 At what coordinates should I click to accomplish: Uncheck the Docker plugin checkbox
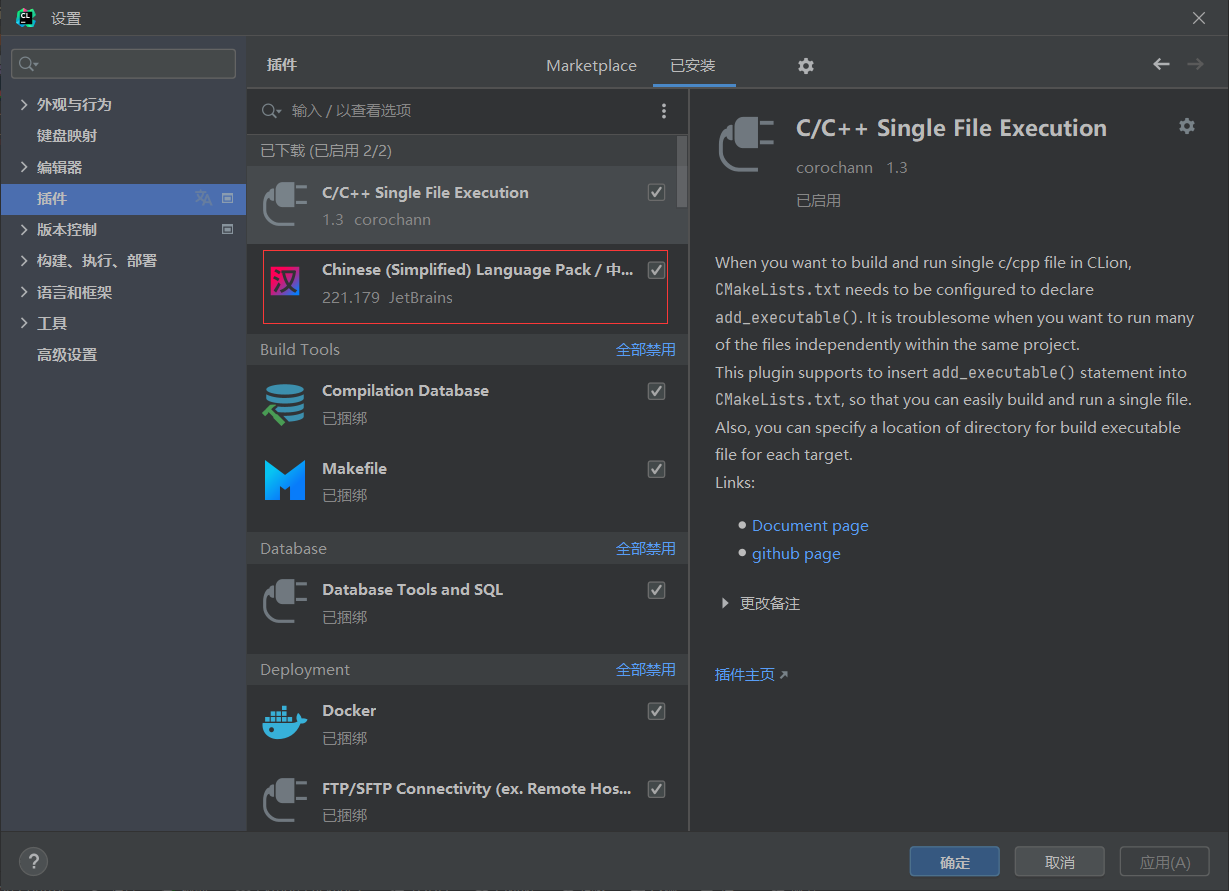coord(657,711)
